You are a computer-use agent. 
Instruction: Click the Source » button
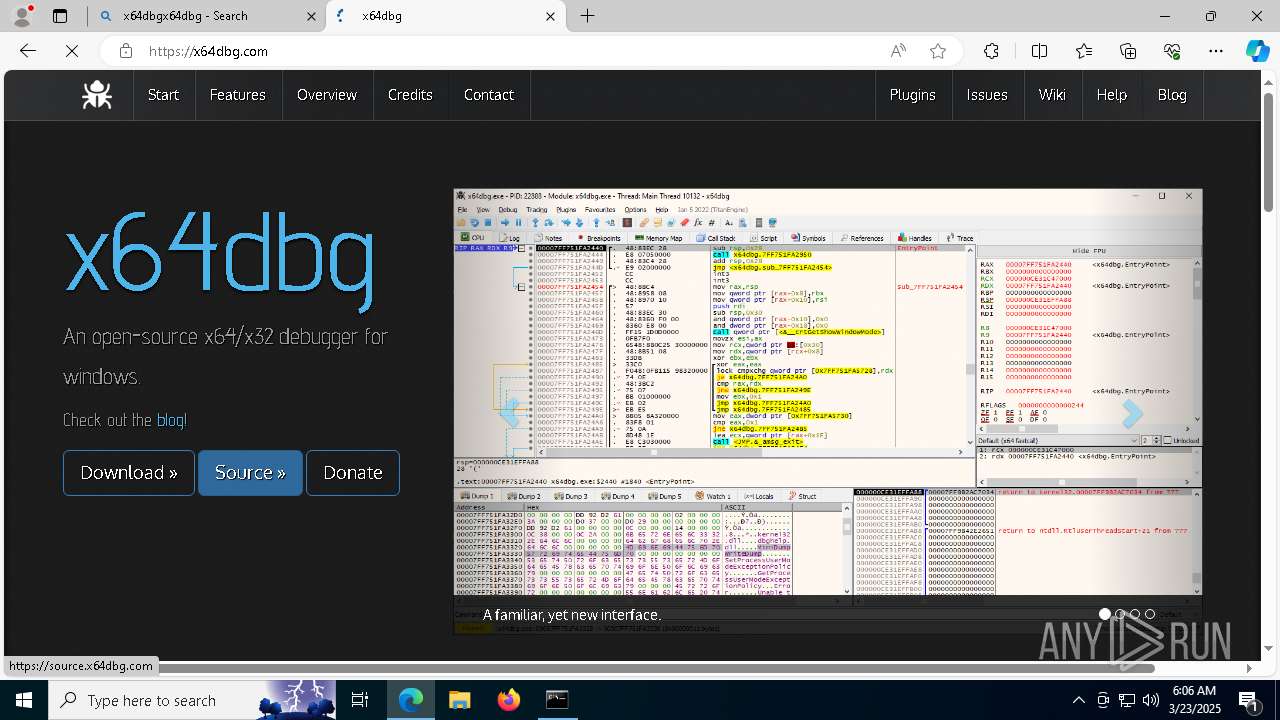coord(250,472)
